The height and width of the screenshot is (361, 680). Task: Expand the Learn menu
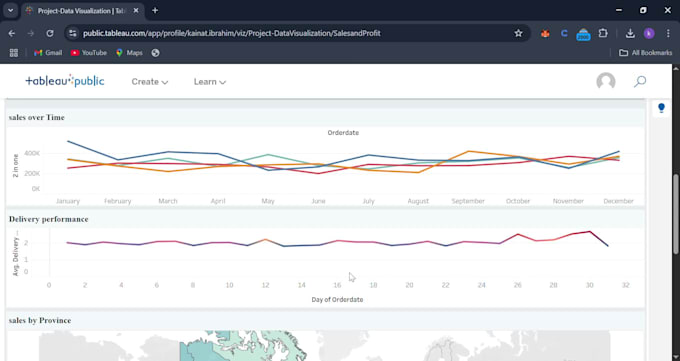(209, 82)
